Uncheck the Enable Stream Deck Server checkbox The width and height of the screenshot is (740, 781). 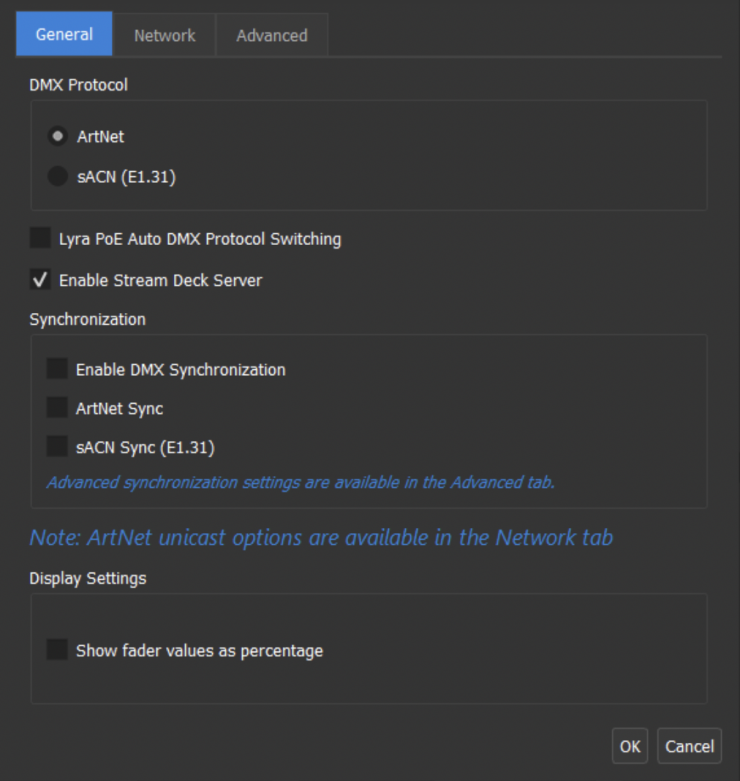(40, 280)
